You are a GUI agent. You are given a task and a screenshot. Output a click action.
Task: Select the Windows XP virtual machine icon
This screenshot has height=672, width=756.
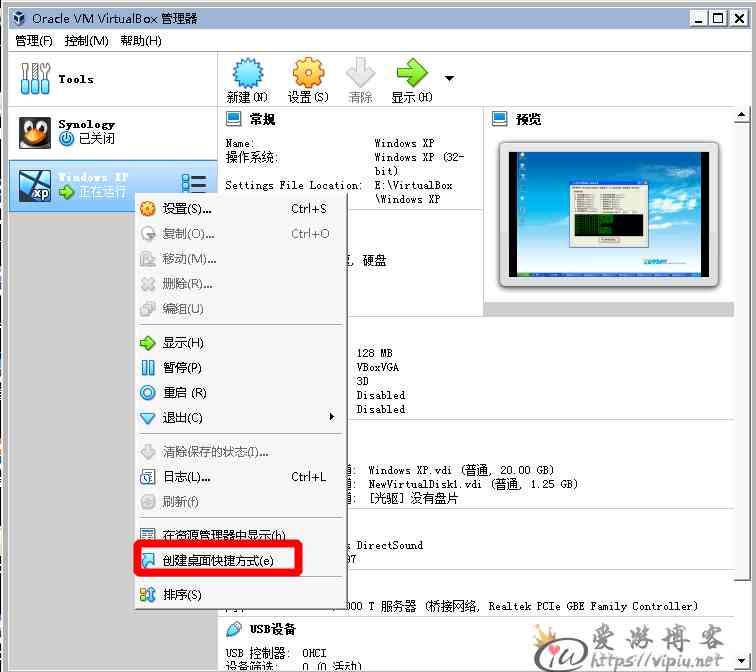click(35, 186)
